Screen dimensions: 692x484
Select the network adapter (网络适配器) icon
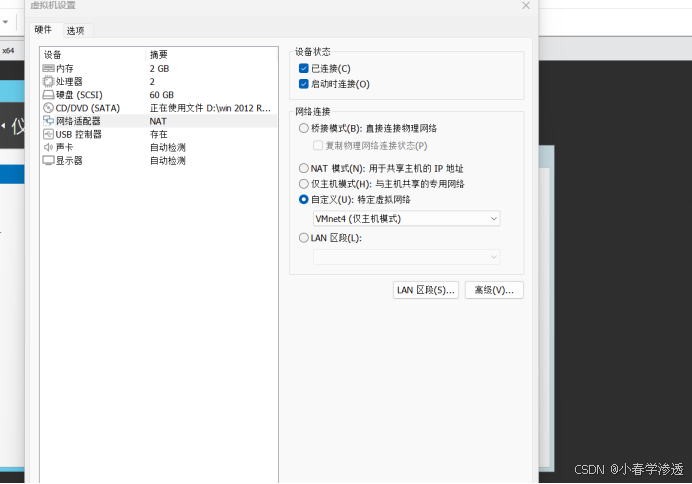pyautogui.click(x=48, y=121)
